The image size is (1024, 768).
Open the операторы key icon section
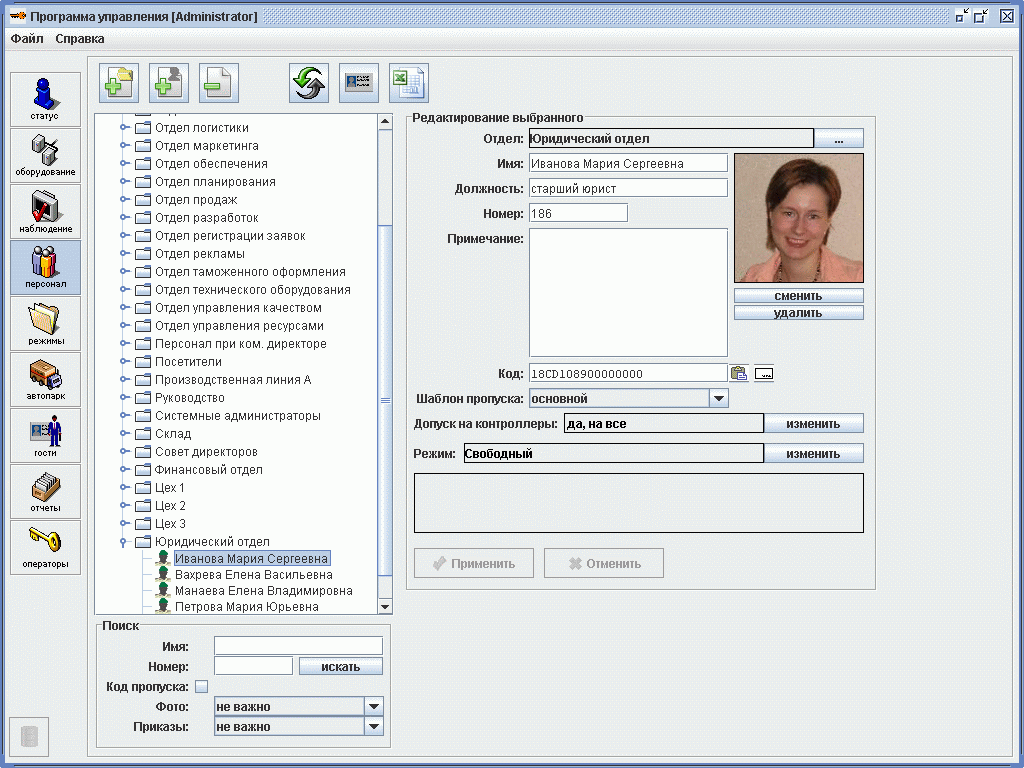point(45,547)
